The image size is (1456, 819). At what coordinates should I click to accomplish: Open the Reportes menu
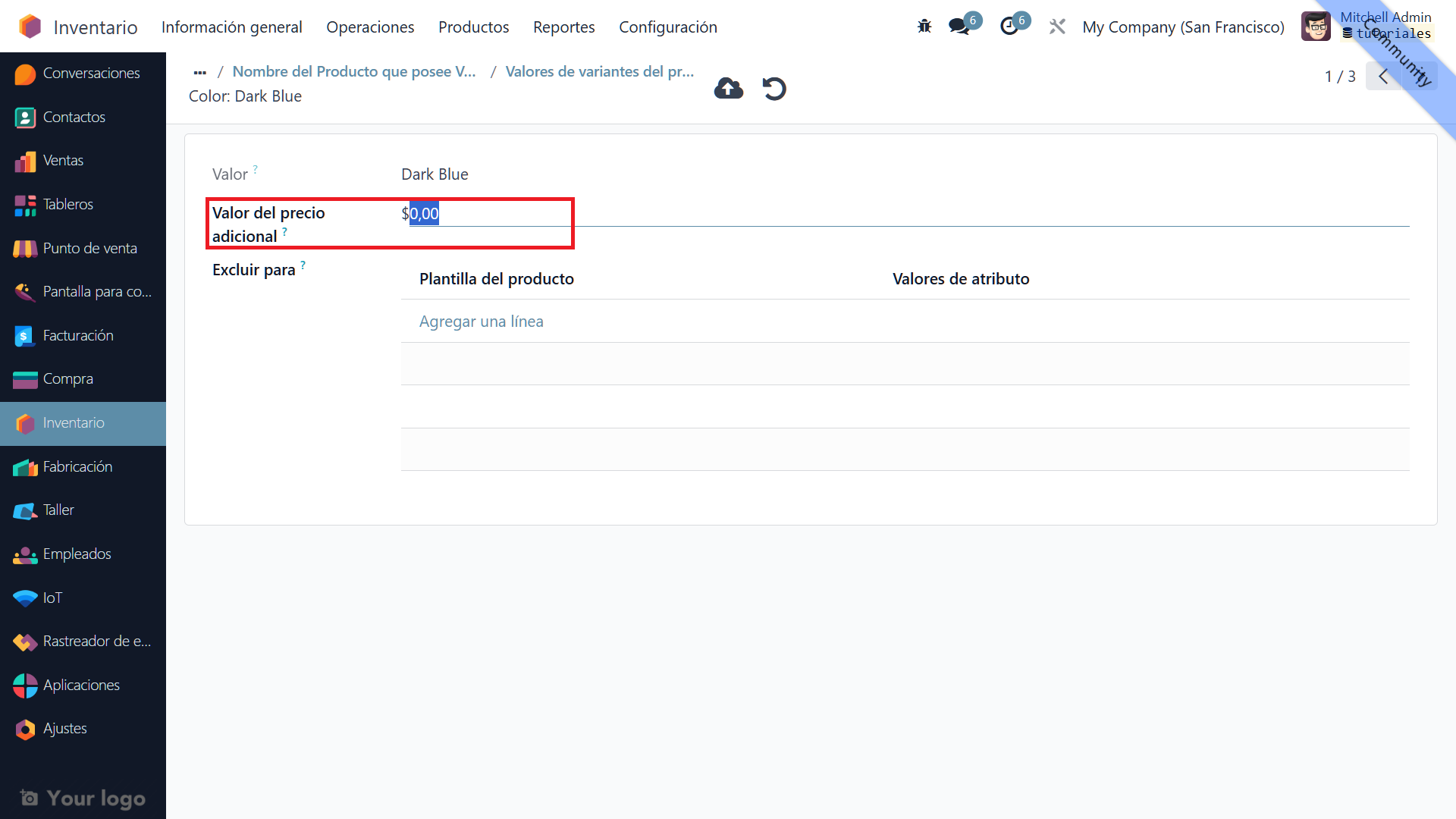pyautogui.click(x=563, y=27)
